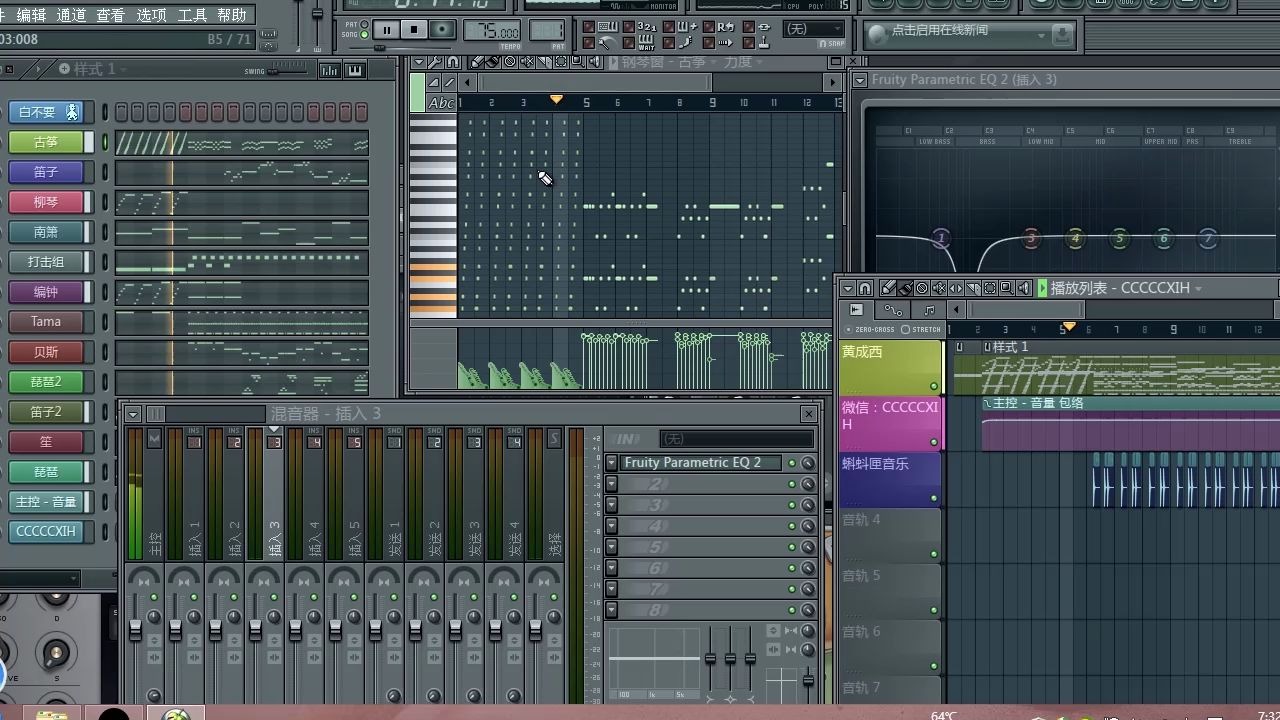Open Fruity Parametric EQ 2 slot menu arrow
This screenshot has height=720, width=1280.
coord(611,463)
